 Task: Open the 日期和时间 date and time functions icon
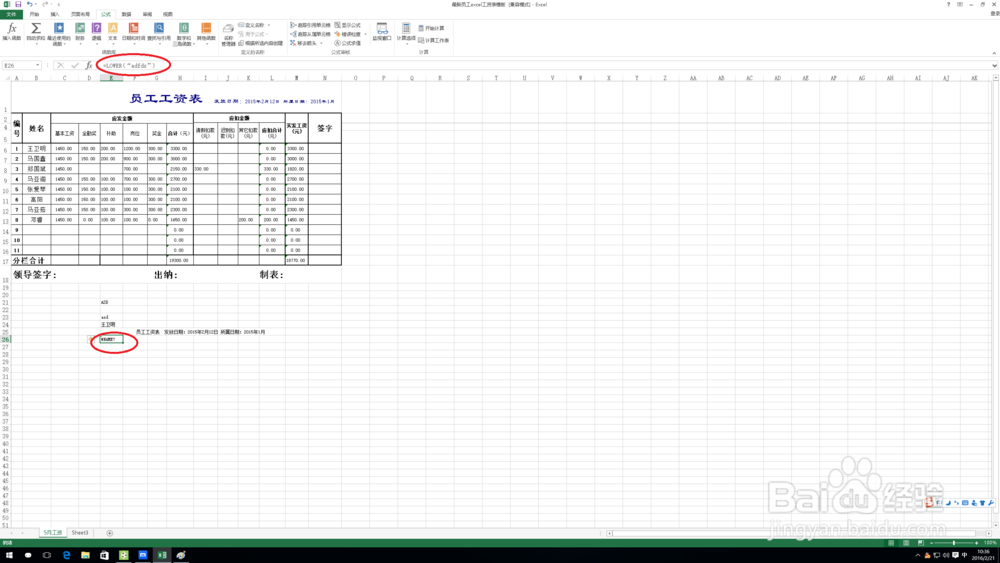tap(133, 32)
